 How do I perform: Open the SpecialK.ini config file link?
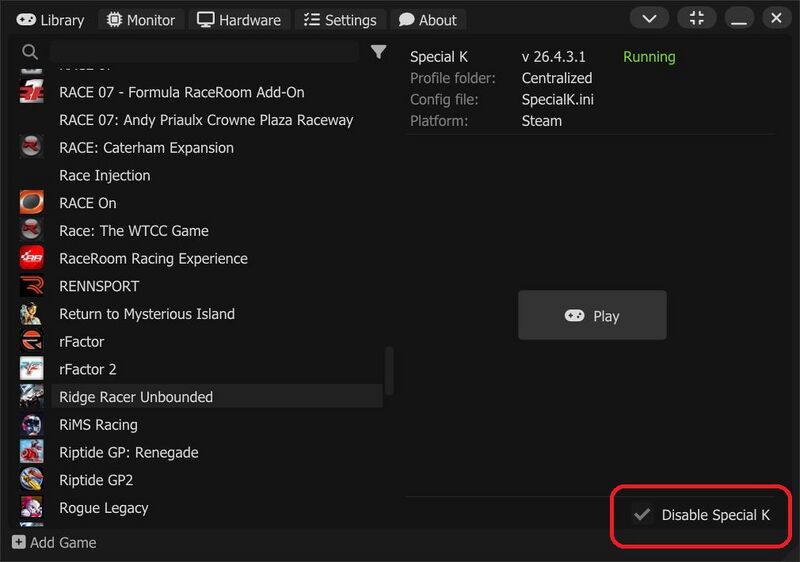coord(557,99)
